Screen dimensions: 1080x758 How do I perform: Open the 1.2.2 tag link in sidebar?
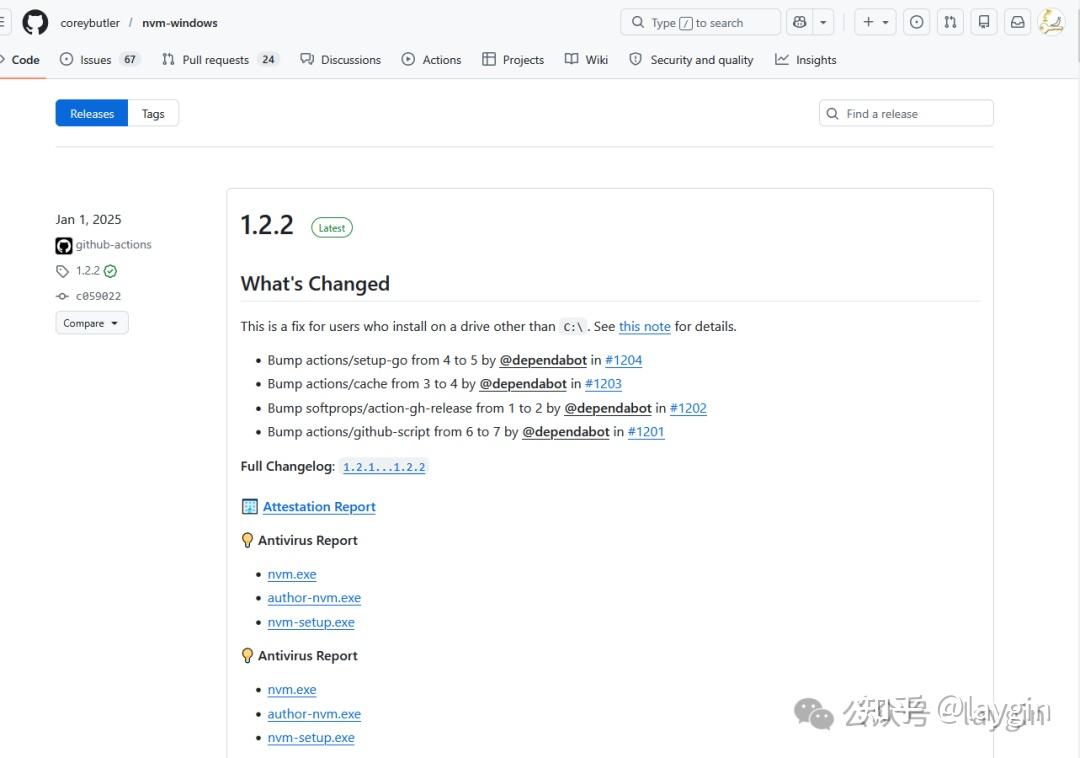click(87, 271)
